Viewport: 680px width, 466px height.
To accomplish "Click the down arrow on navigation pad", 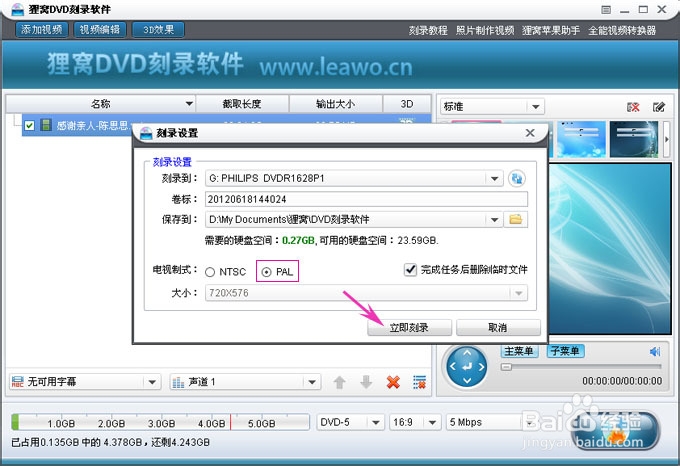I will 467,381.
